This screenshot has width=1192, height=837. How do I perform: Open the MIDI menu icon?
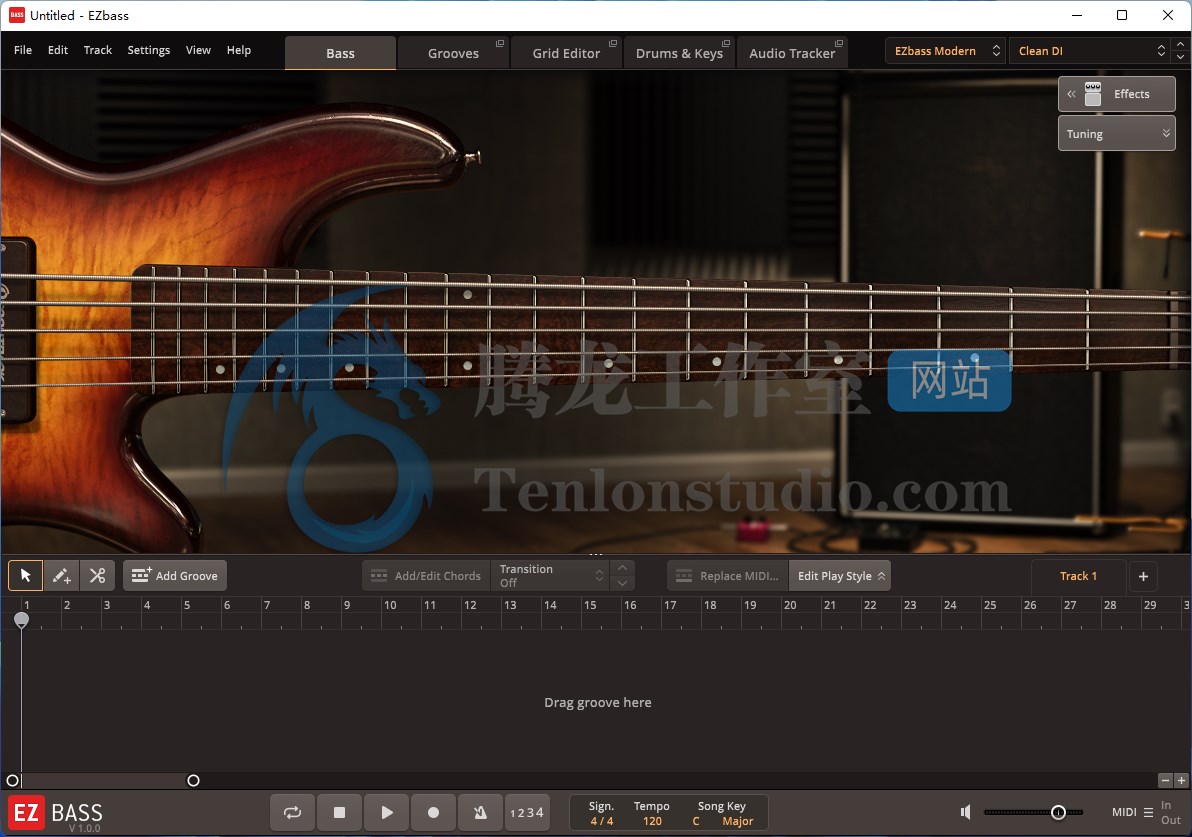[x=1148, y=812]
